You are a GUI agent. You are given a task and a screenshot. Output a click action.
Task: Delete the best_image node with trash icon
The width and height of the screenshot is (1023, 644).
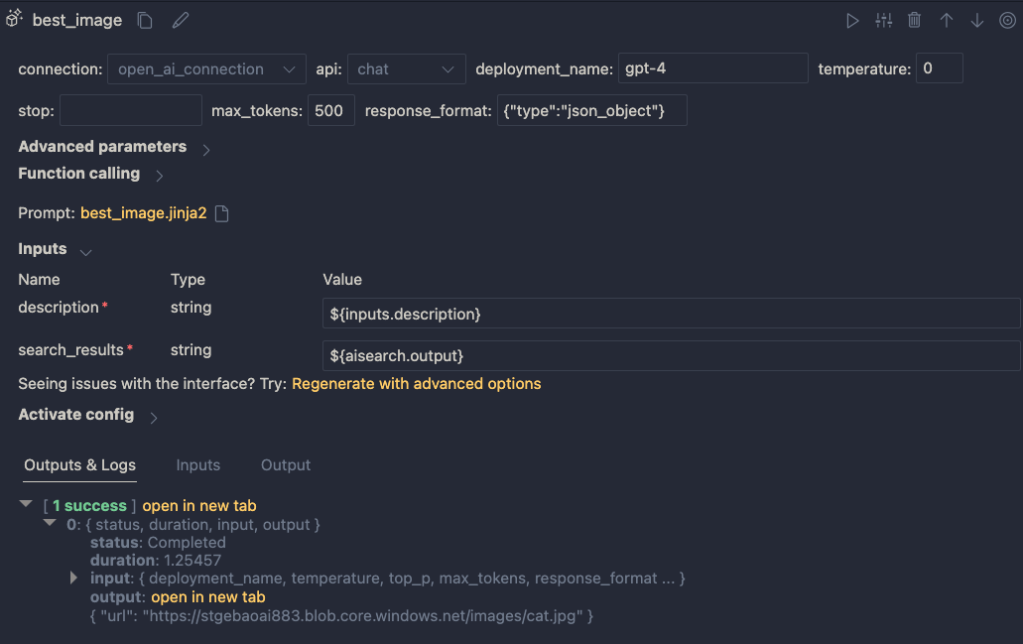[914, 20]
